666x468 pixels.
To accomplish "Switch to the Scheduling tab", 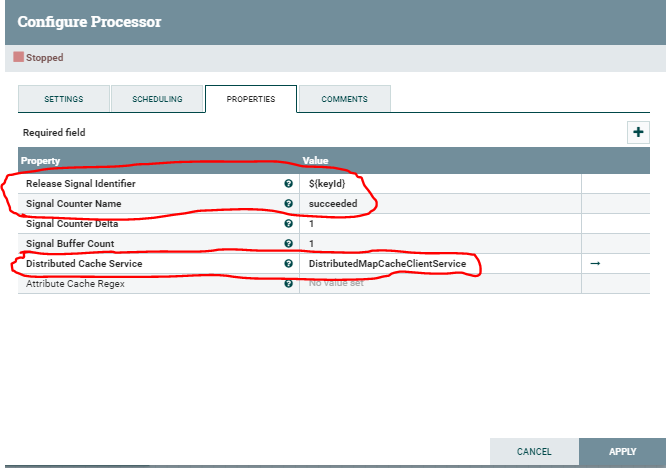I will (157, 99).
